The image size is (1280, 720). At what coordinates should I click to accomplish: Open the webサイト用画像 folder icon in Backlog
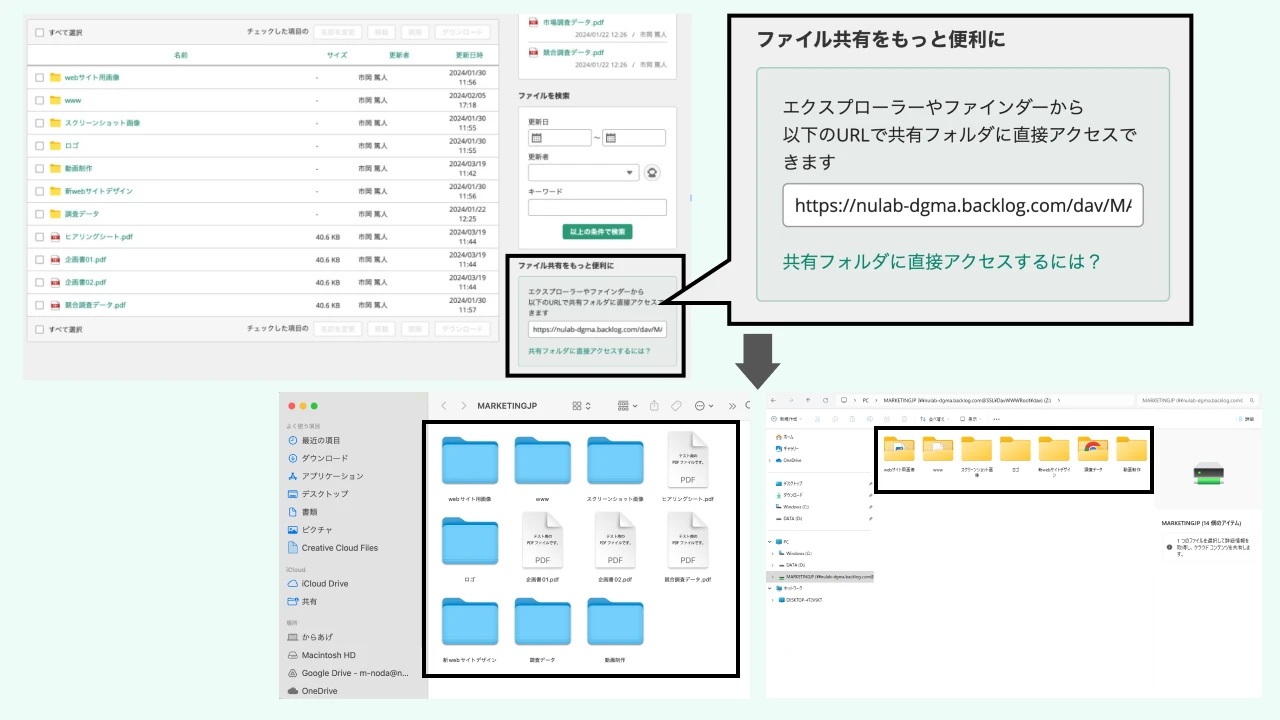54,76
